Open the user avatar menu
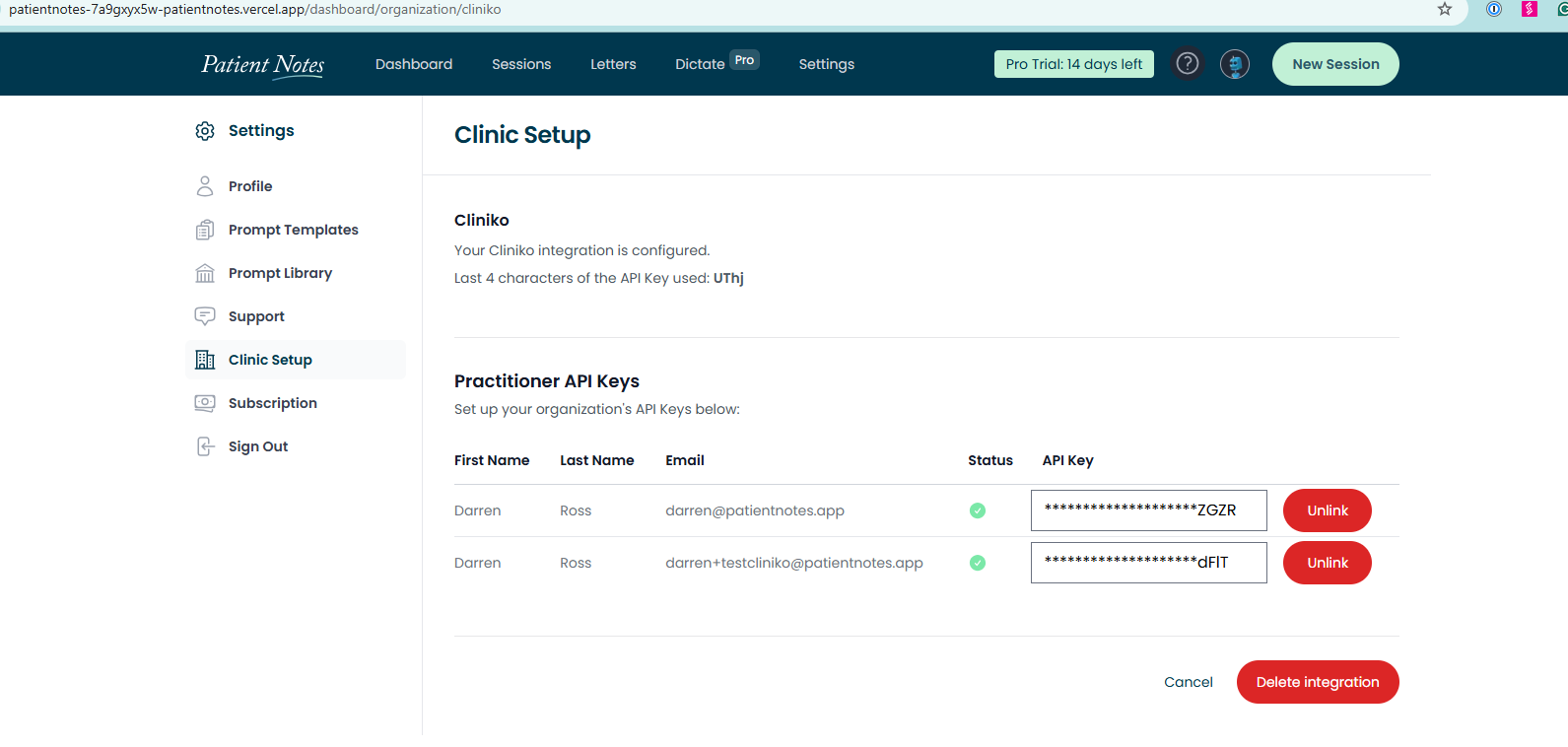Viewport: 1568px width, 747px height. (1235, 64)
